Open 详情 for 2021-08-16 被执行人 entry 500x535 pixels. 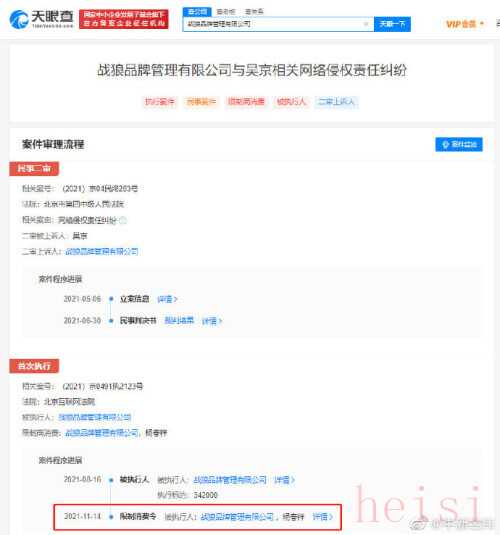(x=284, y=480)
